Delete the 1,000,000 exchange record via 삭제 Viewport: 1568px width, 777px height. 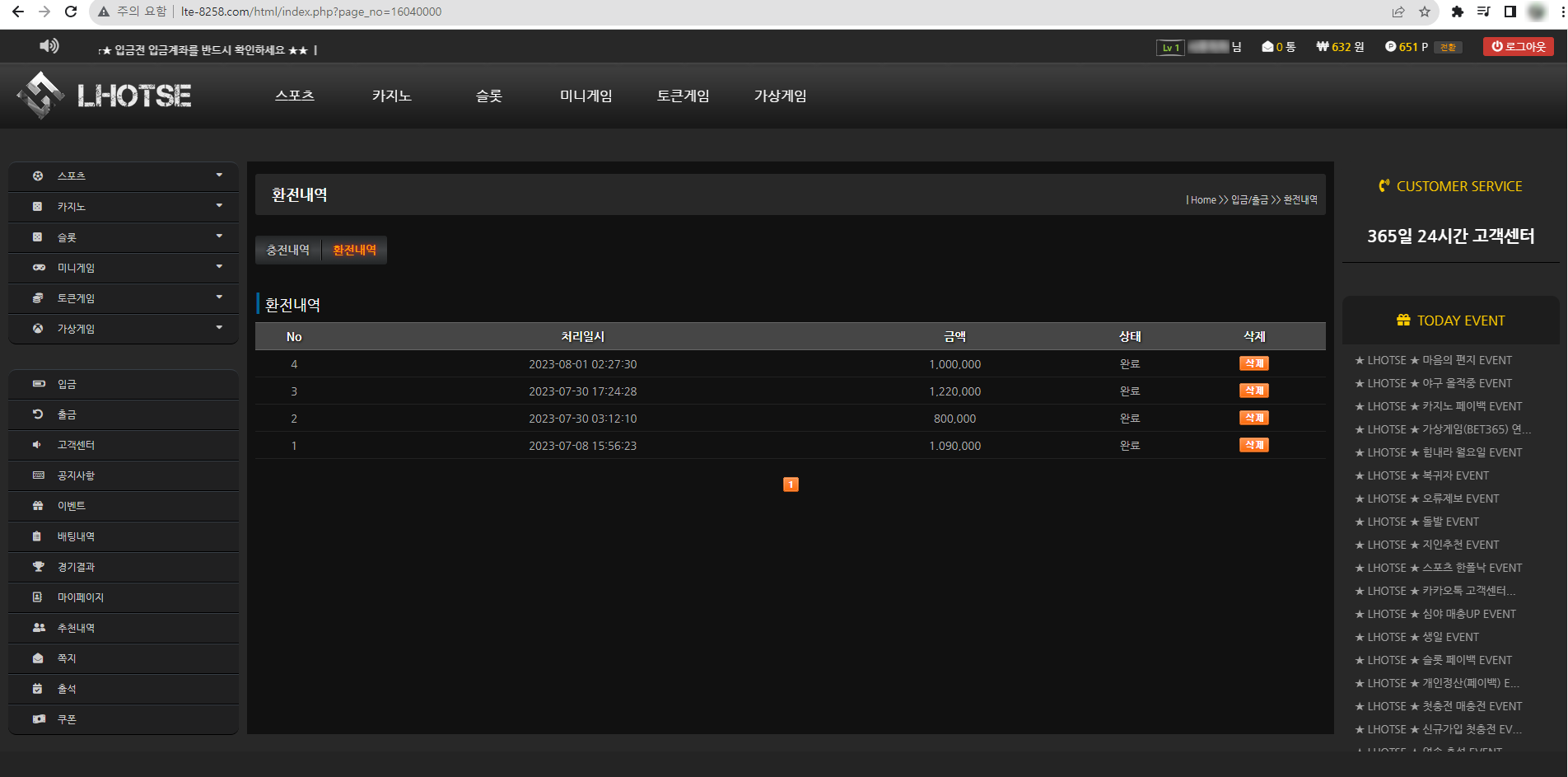click(1253, 363)
